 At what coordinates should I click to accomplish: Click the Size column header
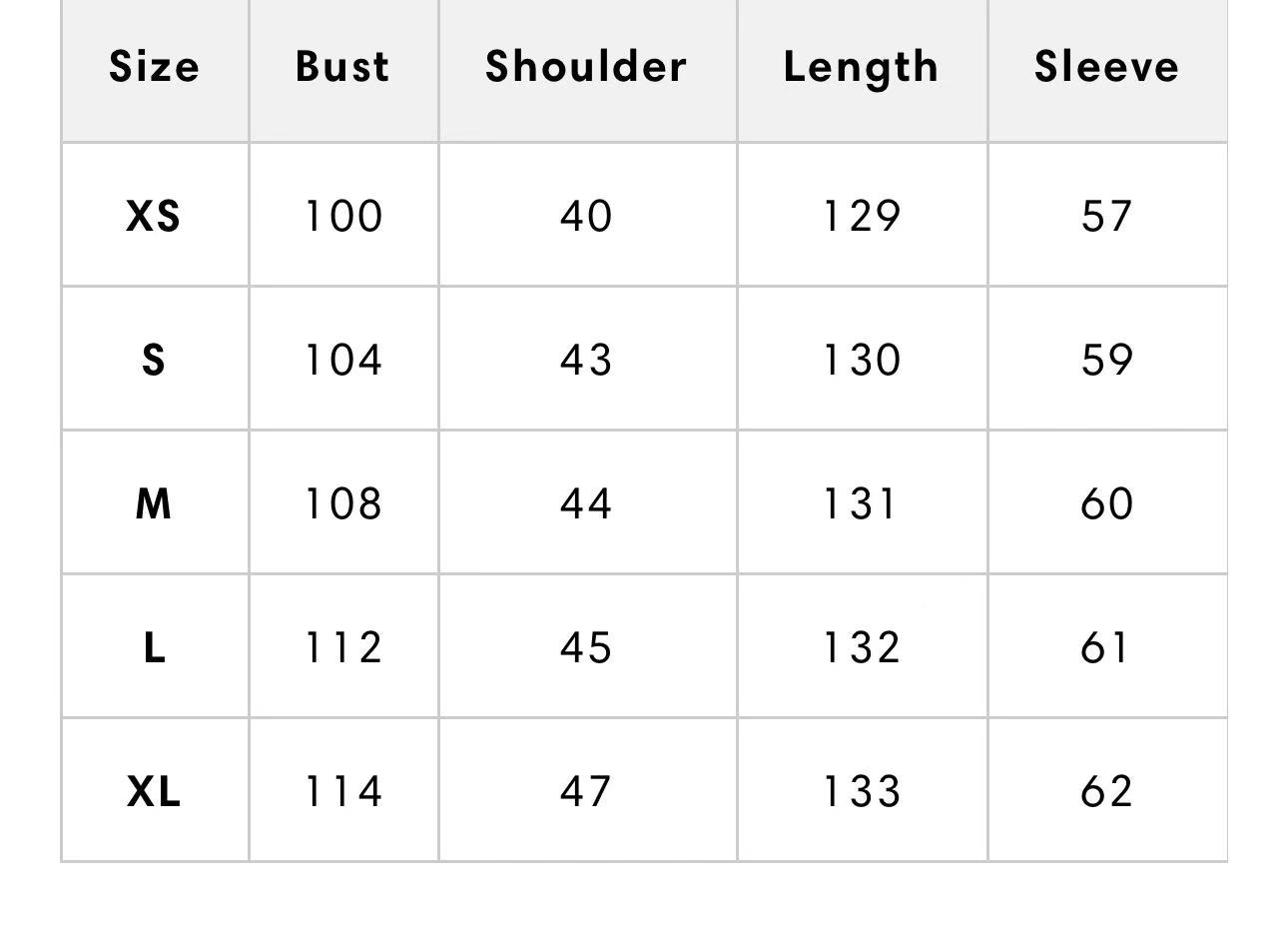[x=154, y=67]
